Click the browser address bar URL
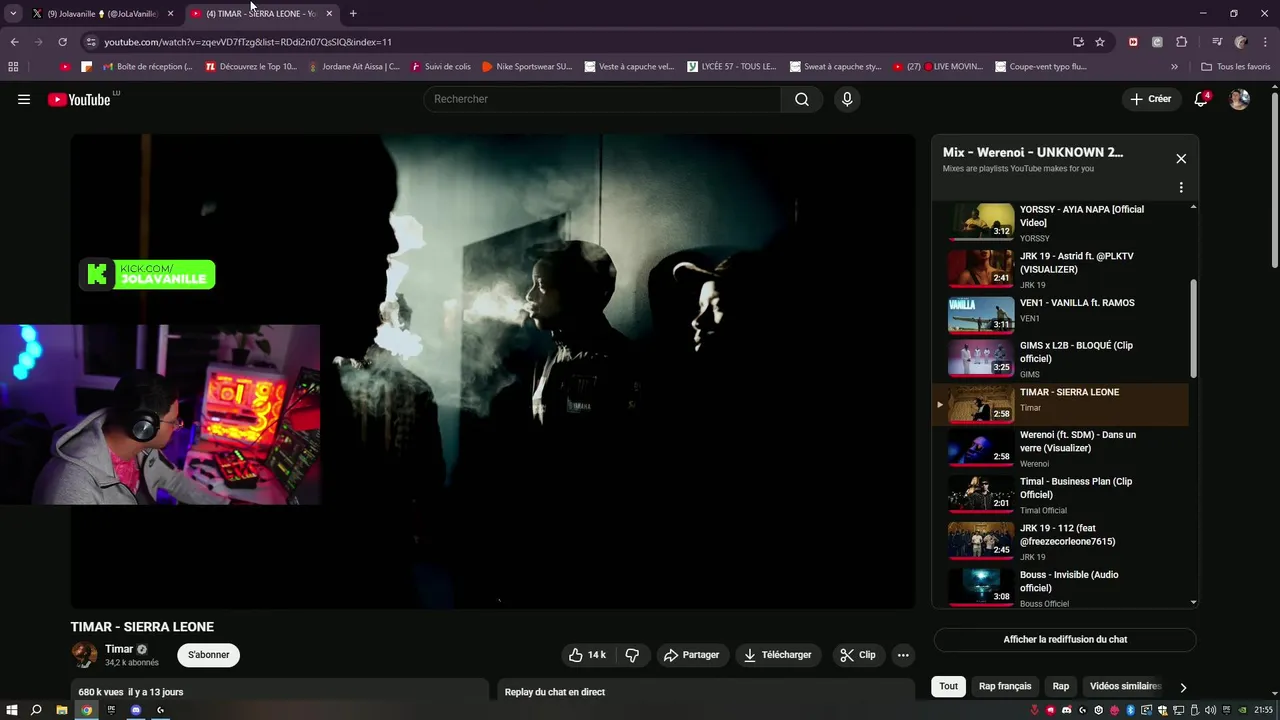Viewport: 1280px width, 720px height. pos(248,42)
